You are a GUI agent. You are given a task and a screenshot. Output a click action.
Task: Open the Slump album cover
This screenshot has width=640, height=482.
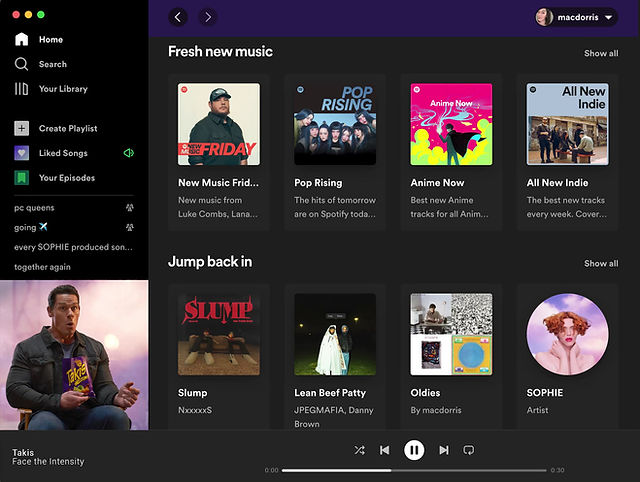(219, 334)
